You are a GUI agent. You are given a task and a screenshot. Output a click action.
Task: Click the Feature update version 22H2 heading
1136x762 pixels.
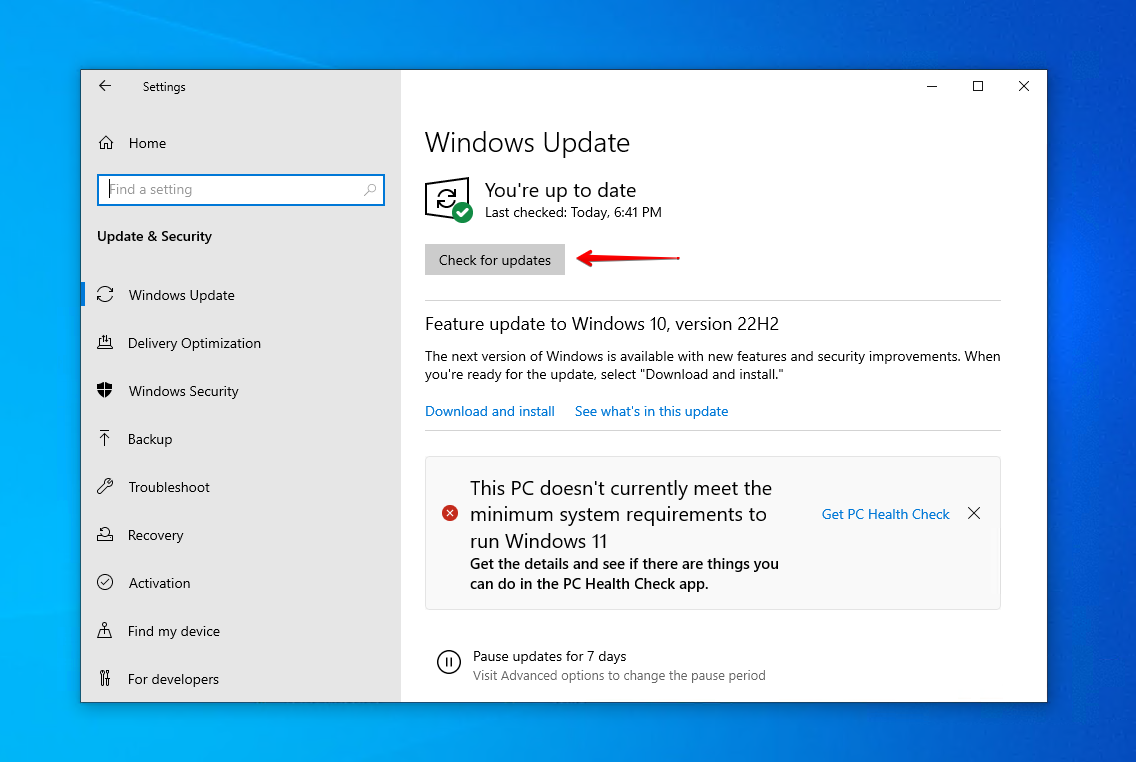click(x=602, y=324)
